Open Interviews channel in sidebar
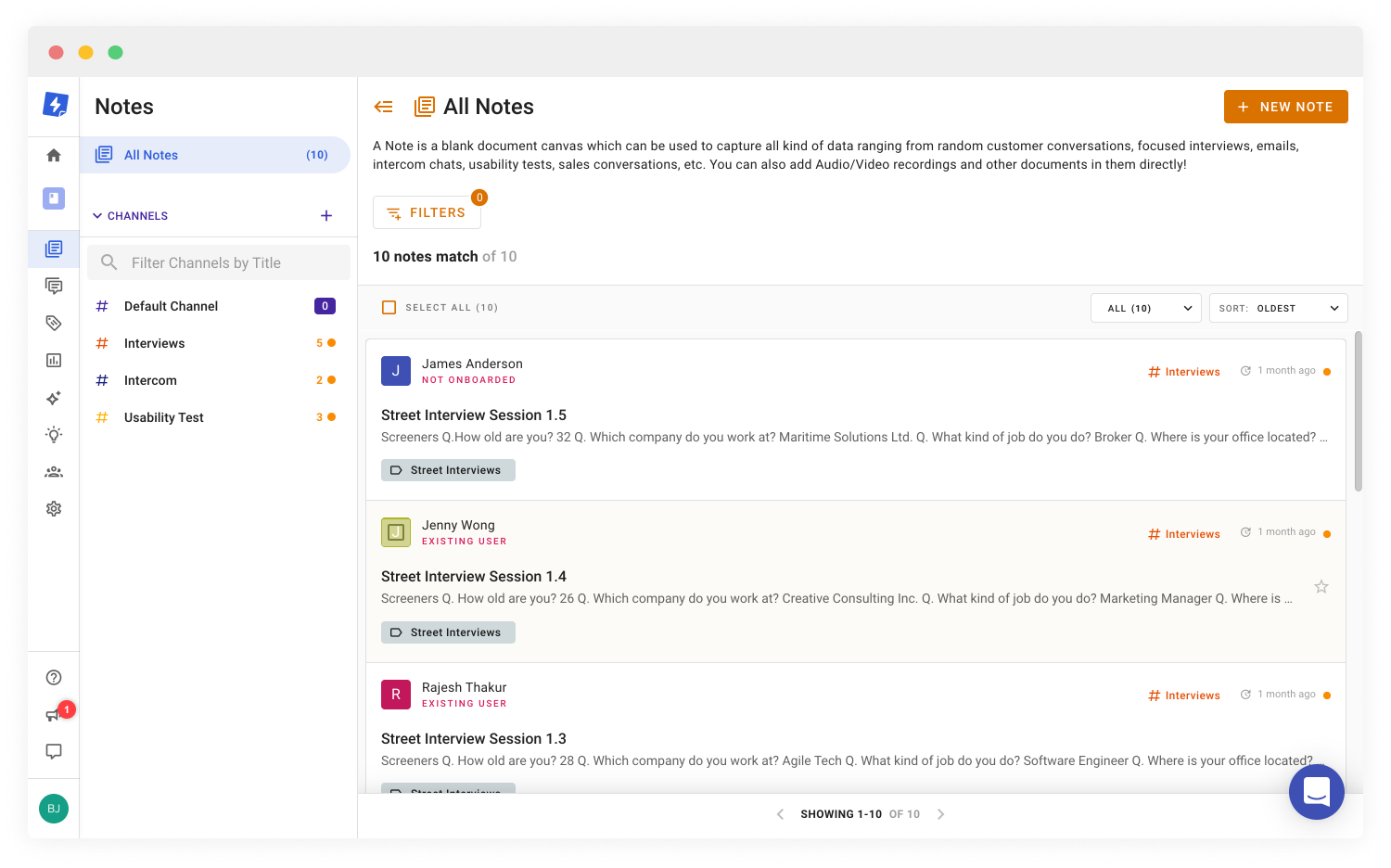The width and height of the screenshot is (1391, 868). tap(215, 343)
